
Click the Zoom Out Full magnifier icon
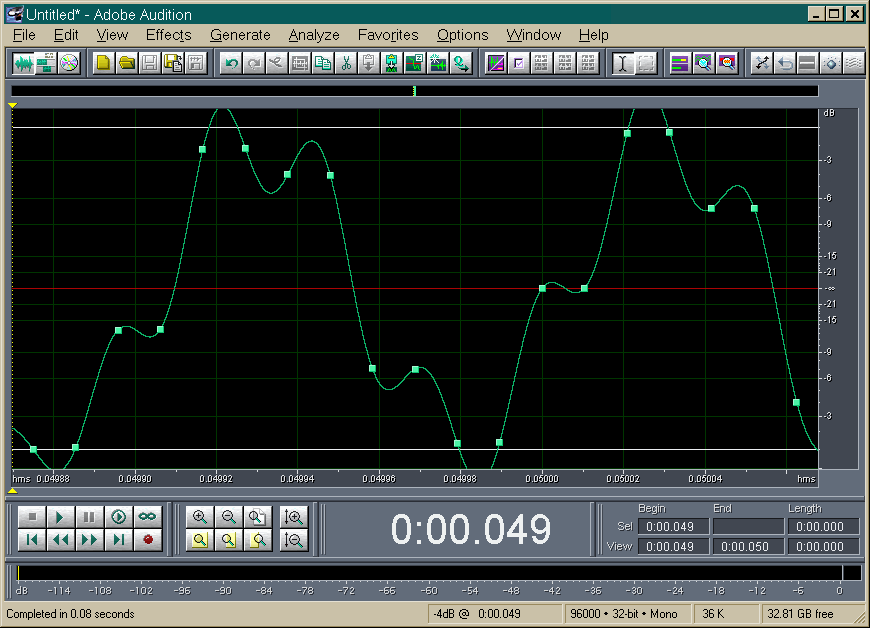click(x=257, y=517)
